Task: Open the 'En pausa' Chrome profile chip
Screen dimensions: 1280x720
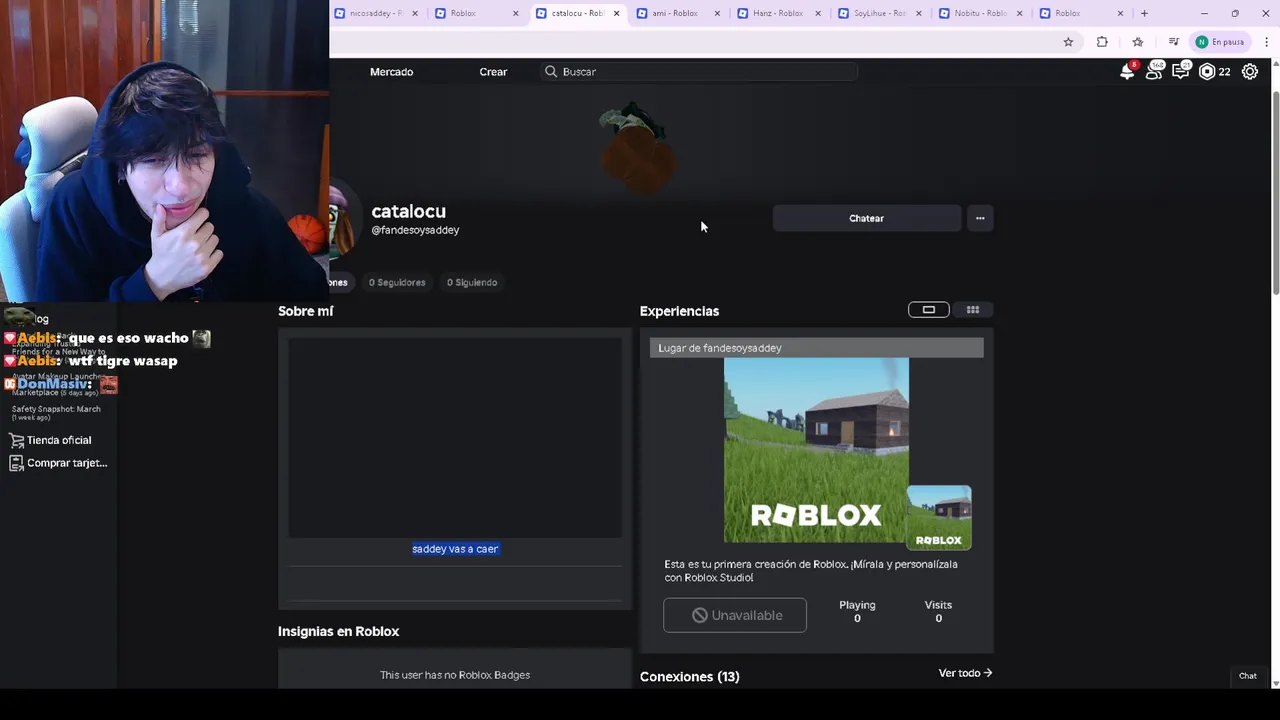Action: coord(1220,42)
